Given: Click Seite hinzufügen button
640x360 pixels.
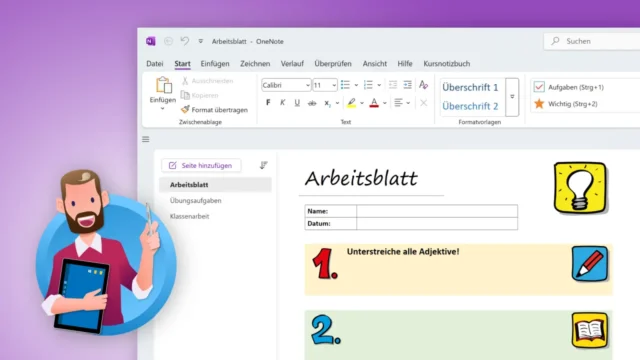Looking at the screenshot, I should coord(201,165).
